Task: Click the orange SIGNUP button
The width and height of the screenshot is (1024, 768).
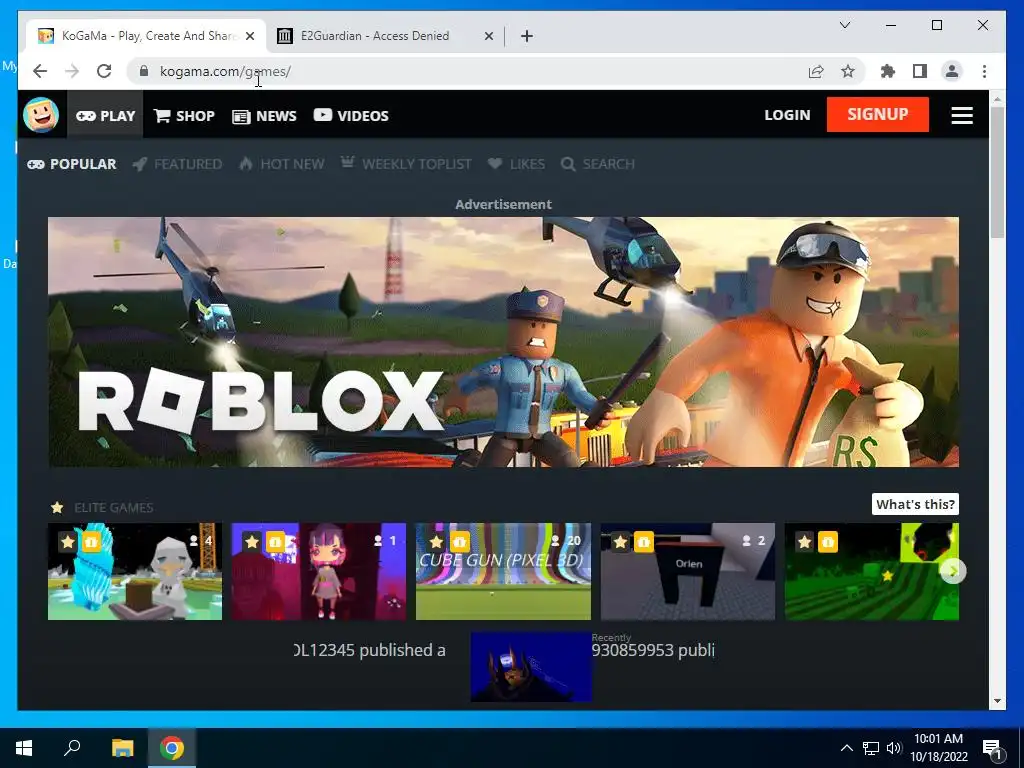Action: 877,114
